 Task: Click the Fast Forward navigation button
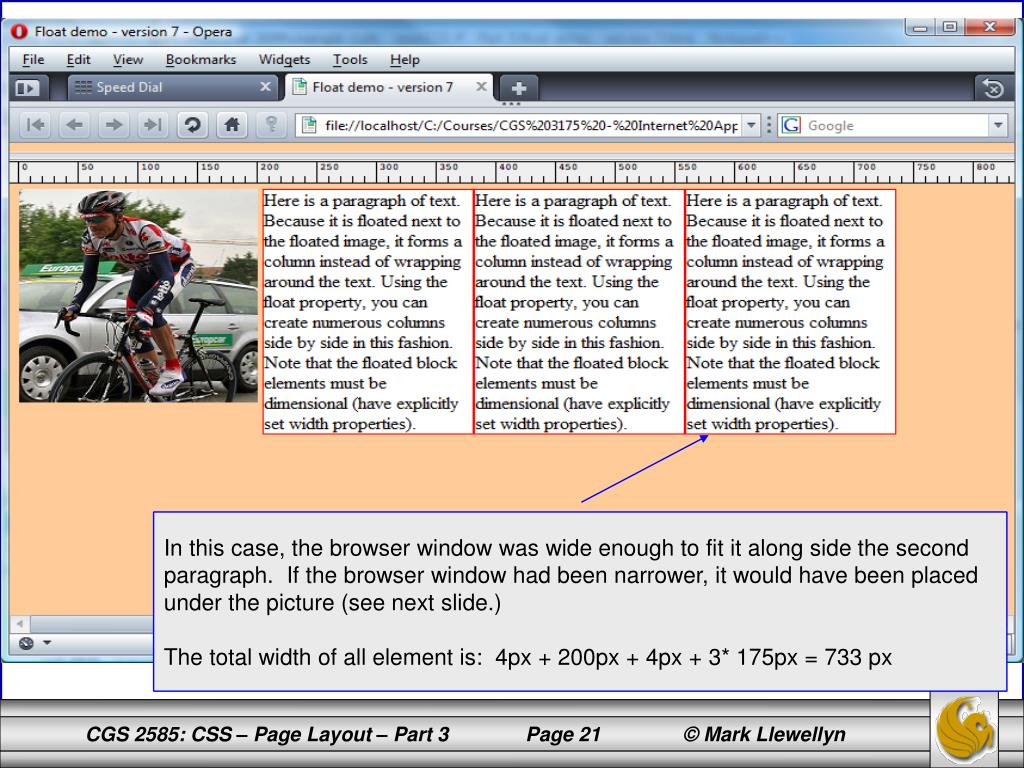tap(153, 125)
